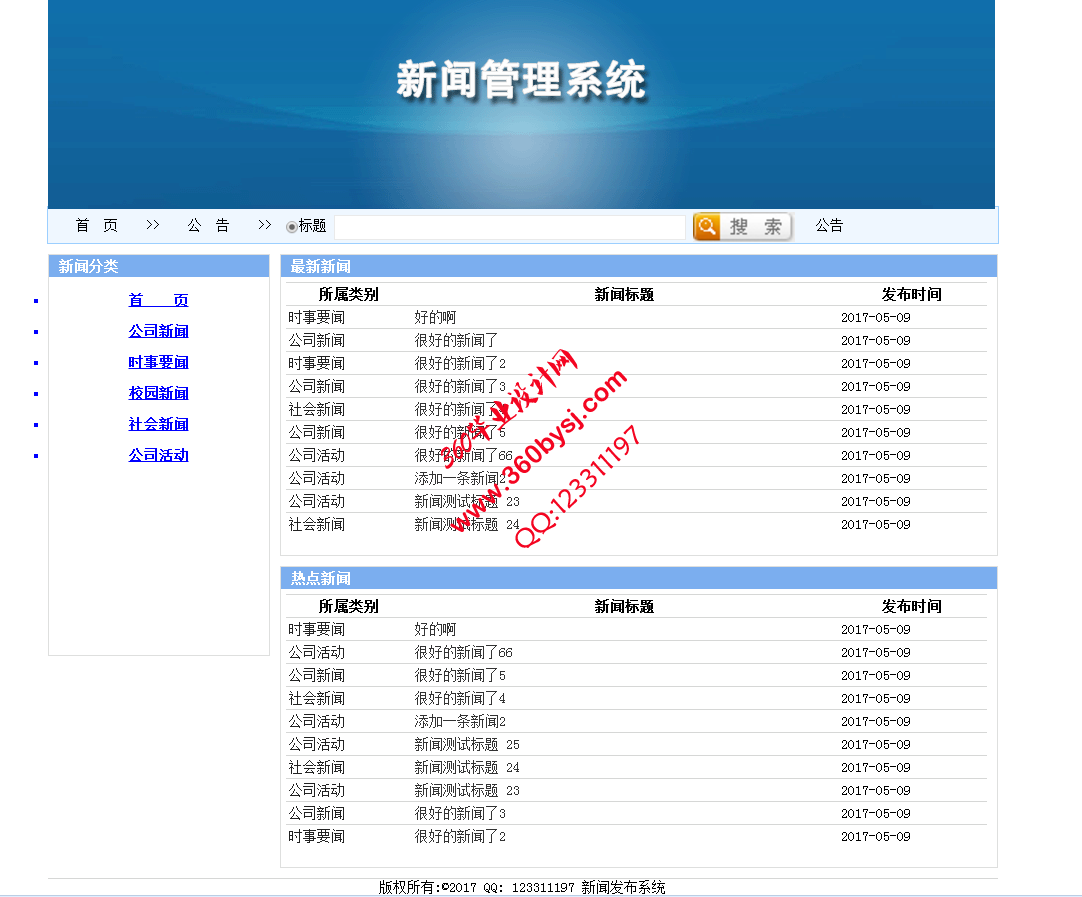This screenshot has height=897, width=1082.
Task: Open 很好的新闻了3 in 最新新闻 list
Action: click(x=460, y=387)
